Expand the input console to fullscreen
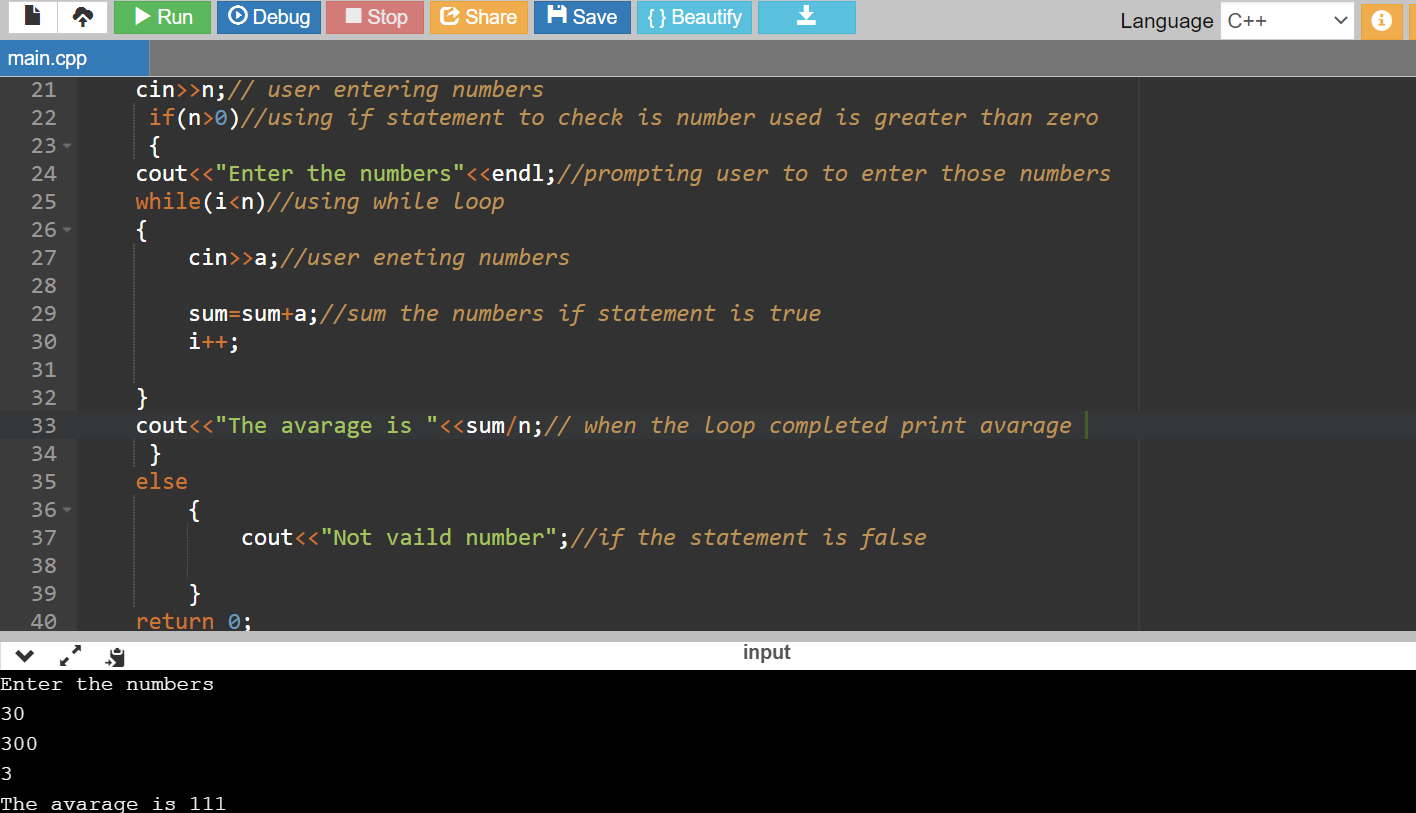 (x=68, y=656)
